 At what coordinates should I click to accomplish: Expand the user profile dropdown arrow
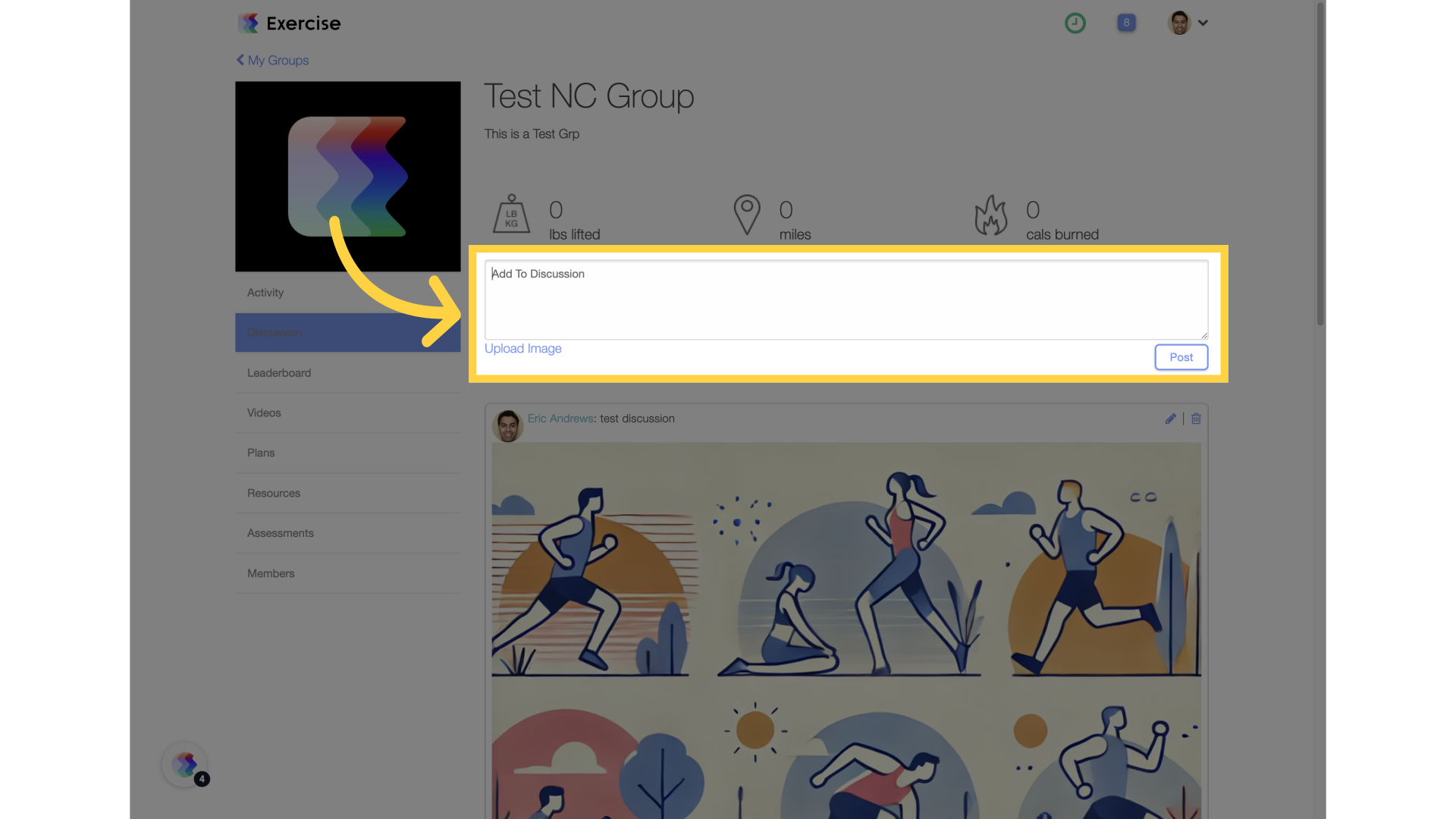coord(1203,23)
